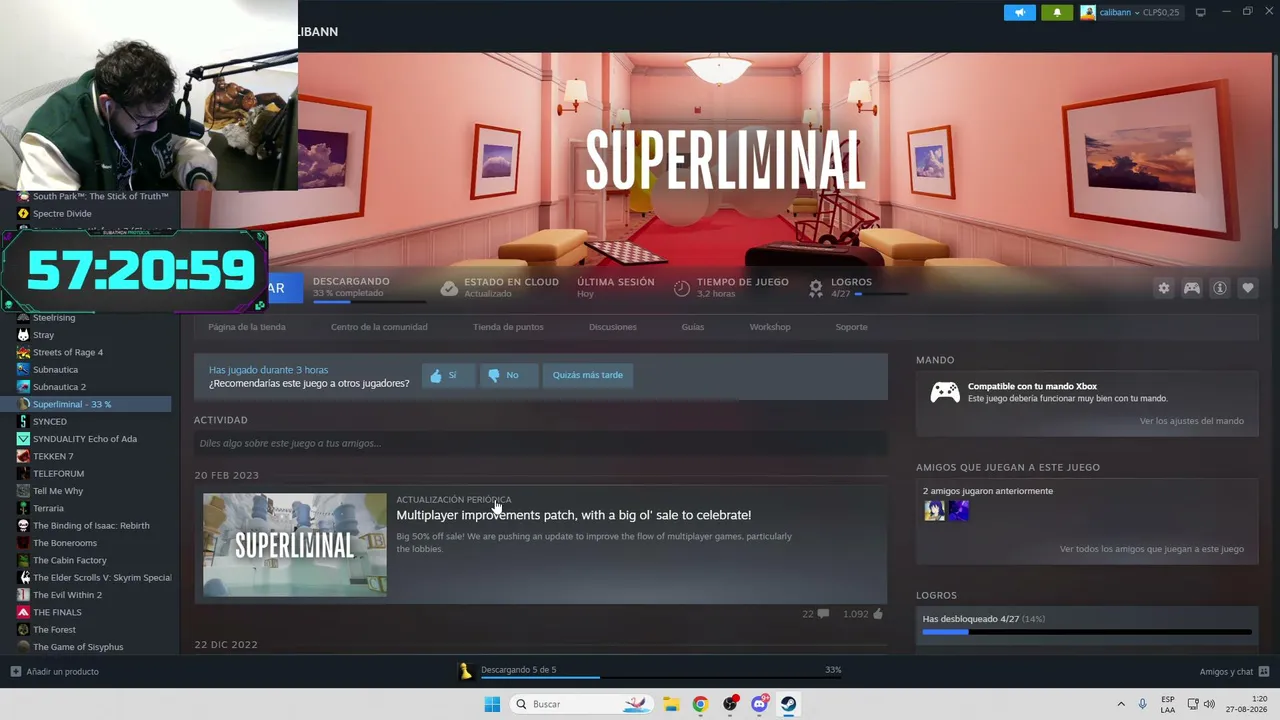
Task: Open Amigos y chat panel
Action: tap(1234, 672)
